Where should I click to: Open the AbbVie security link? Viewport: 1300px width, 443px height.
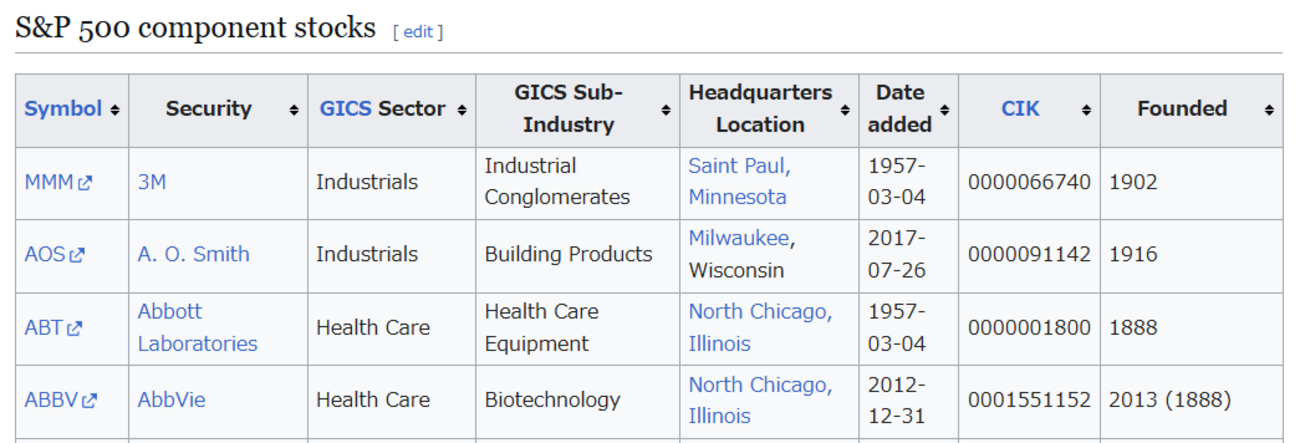171,400
